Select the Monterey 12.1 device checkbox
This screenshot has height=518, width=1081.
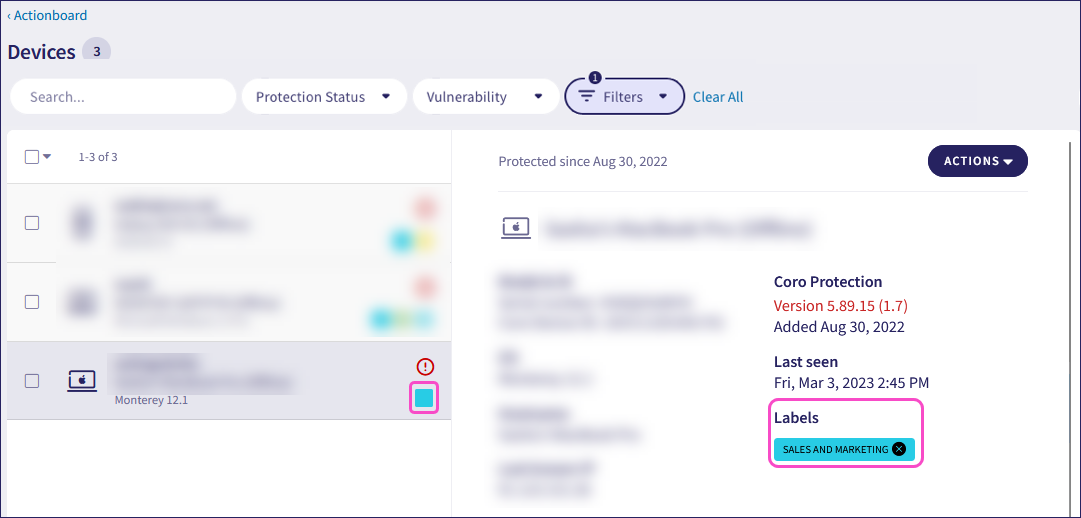point(32,380)
